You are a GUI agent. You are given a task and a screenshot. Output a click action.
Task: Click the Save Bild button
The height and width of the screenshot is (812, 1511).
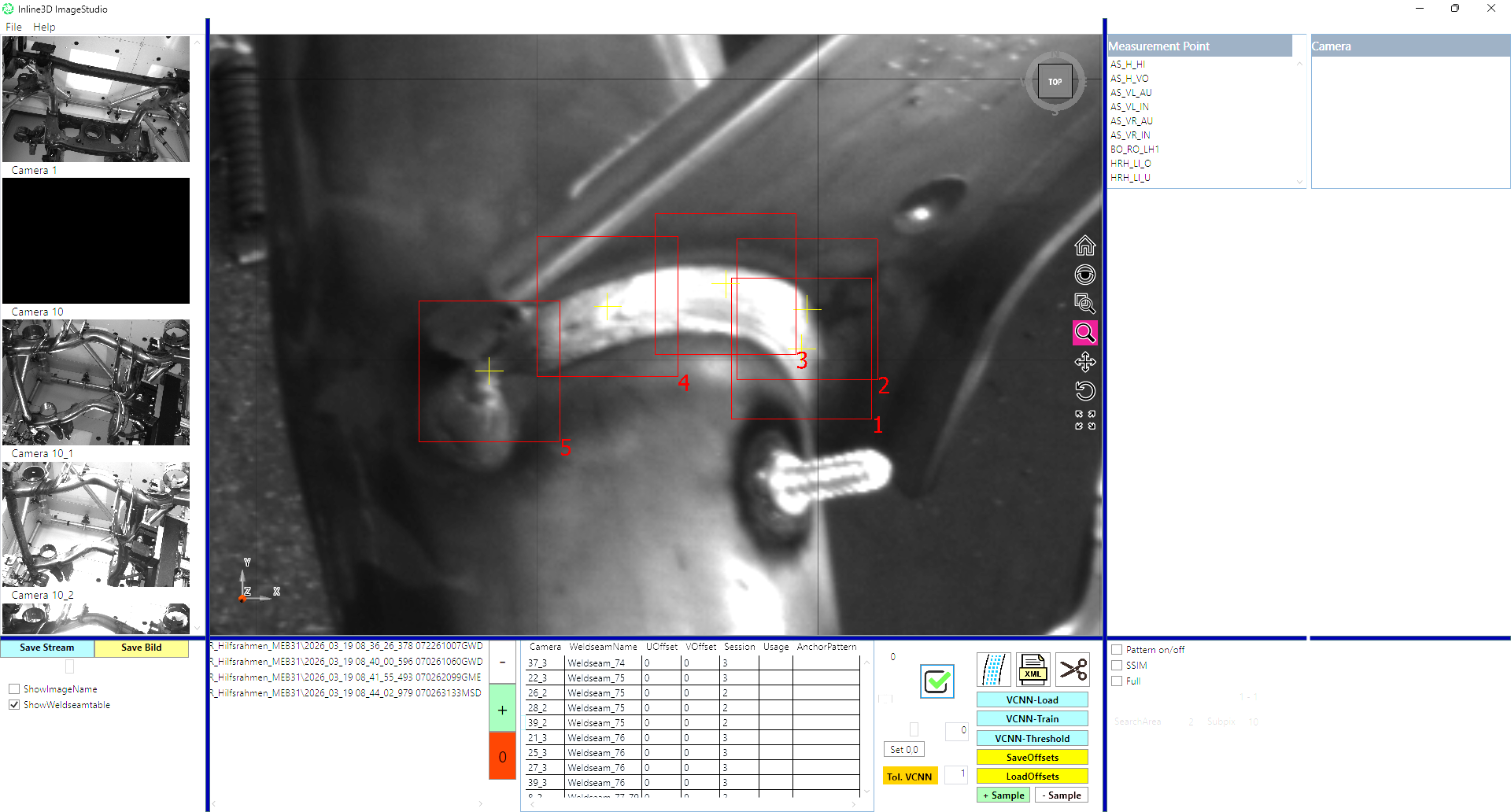pos(142,648)
